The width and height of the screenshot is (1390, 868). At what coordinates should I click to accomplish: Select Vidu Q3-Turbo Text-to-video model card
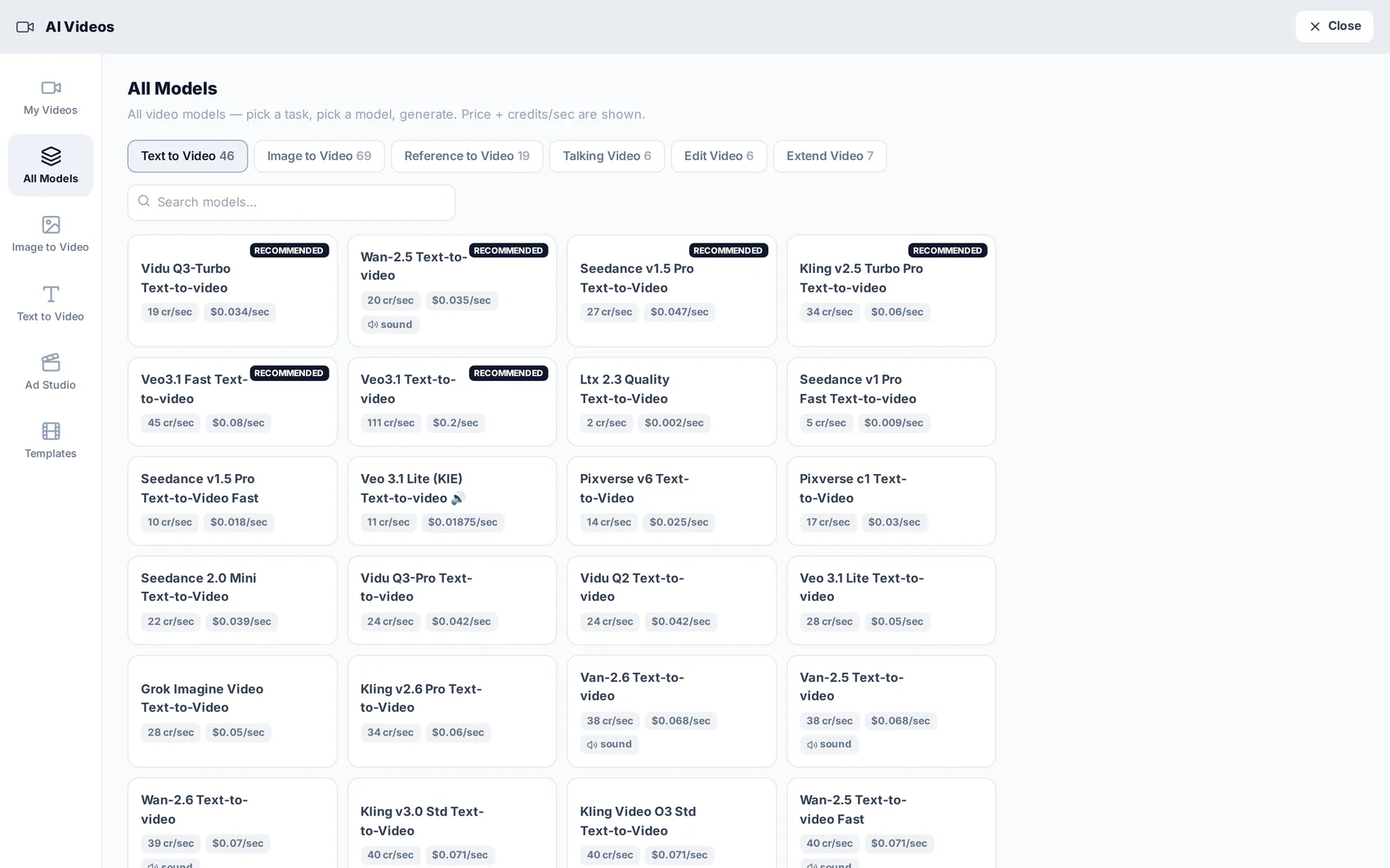pyautogui.click(x=232, y=290)
